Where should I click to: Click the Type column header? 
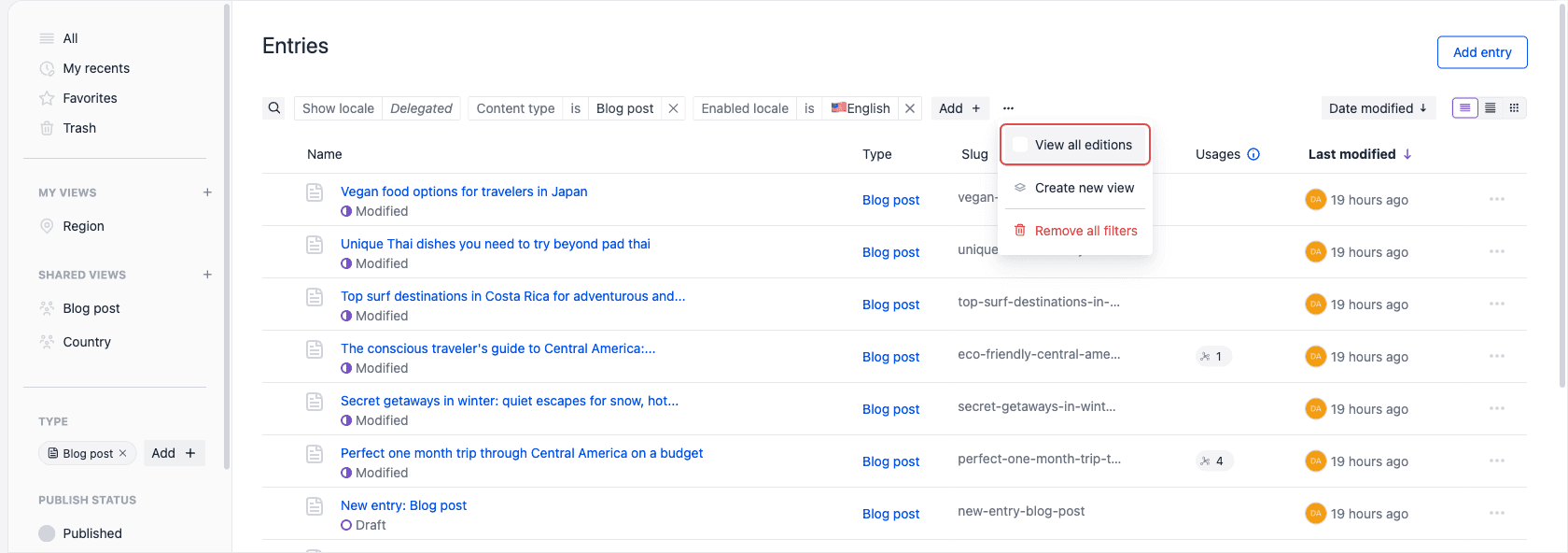pyautogui.click(x=877, y=154)
